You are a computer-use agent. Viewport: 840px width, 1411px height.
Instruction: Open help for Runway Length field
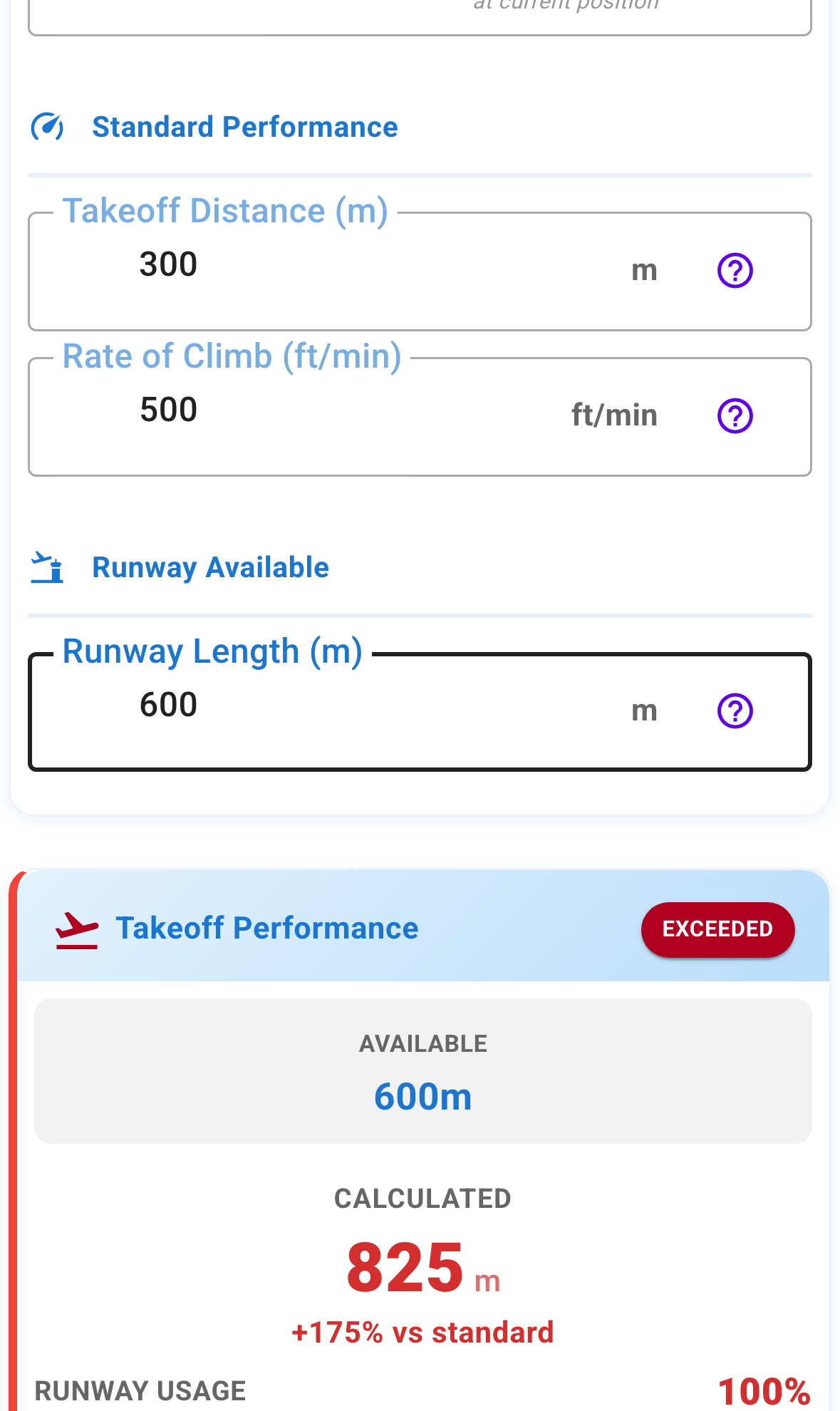coord(735,711)
